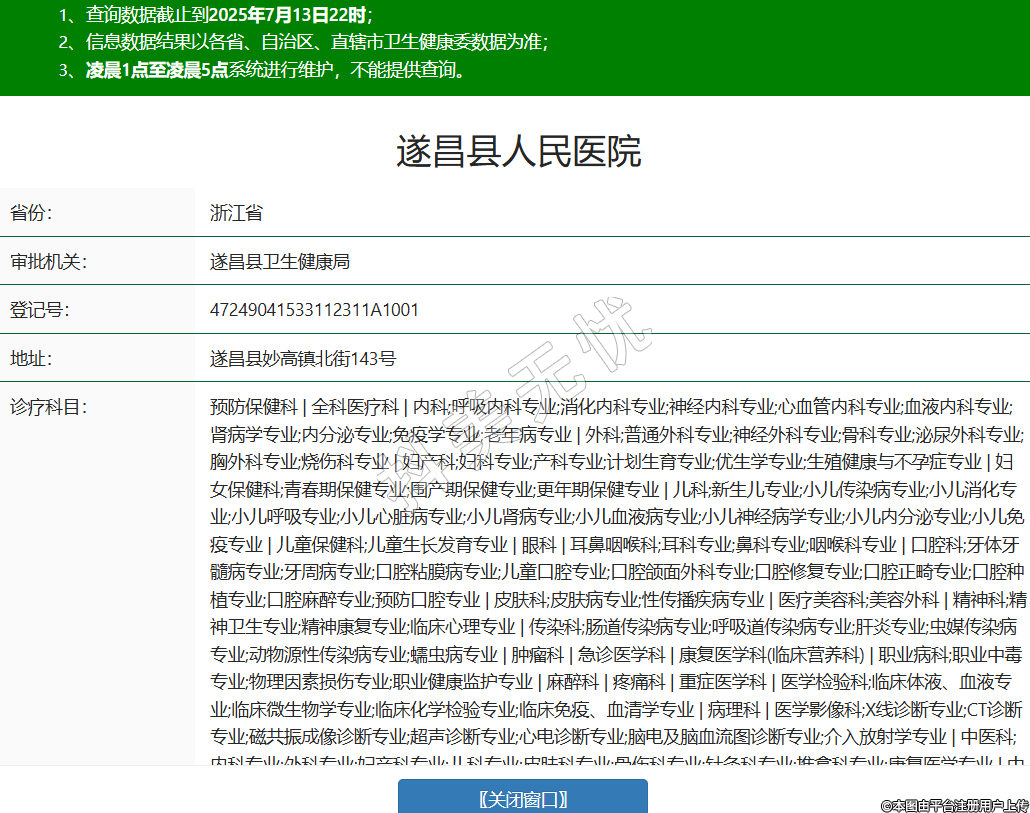Select the 登记号 field label
The image size is (1030, 813).
(x=39, y=310)
